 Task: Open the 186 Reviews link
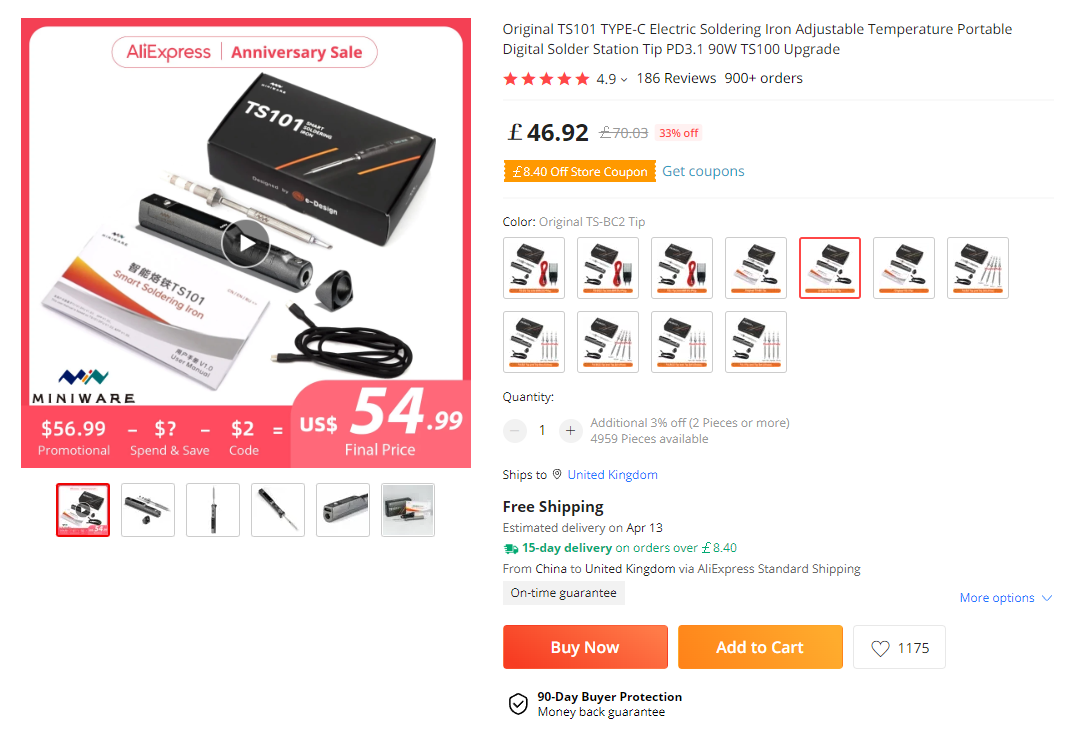click(676, 78)
